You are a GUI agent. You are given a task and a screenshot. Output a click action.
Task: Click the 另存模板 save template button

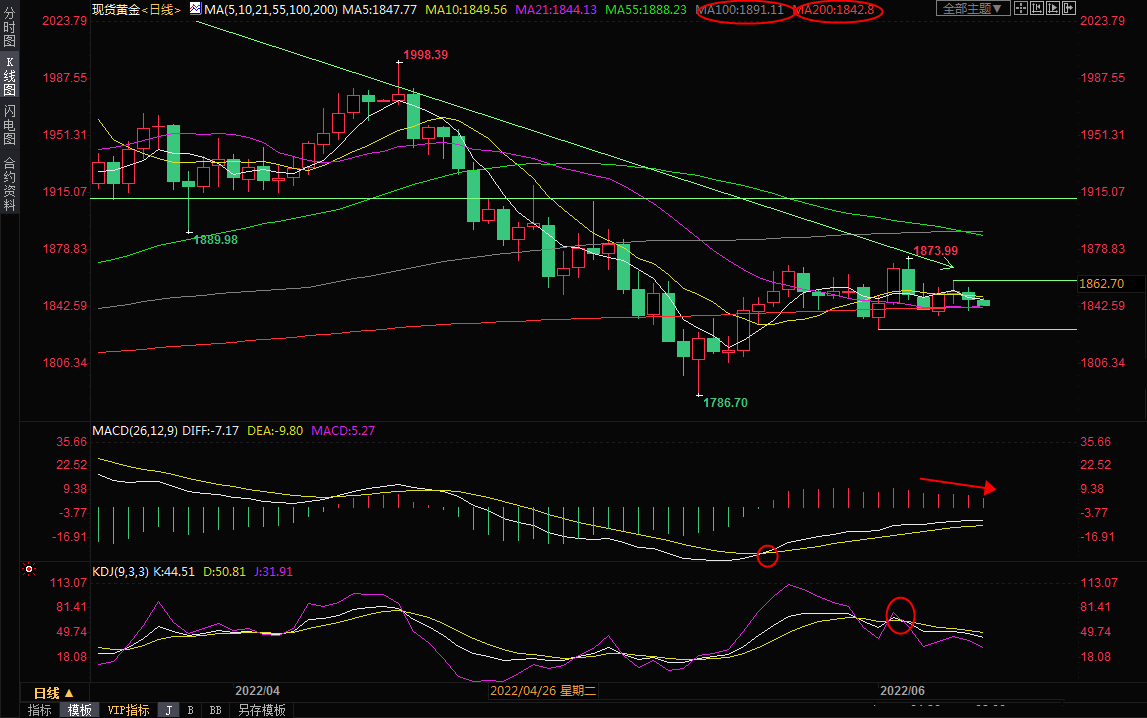[261, 710]
